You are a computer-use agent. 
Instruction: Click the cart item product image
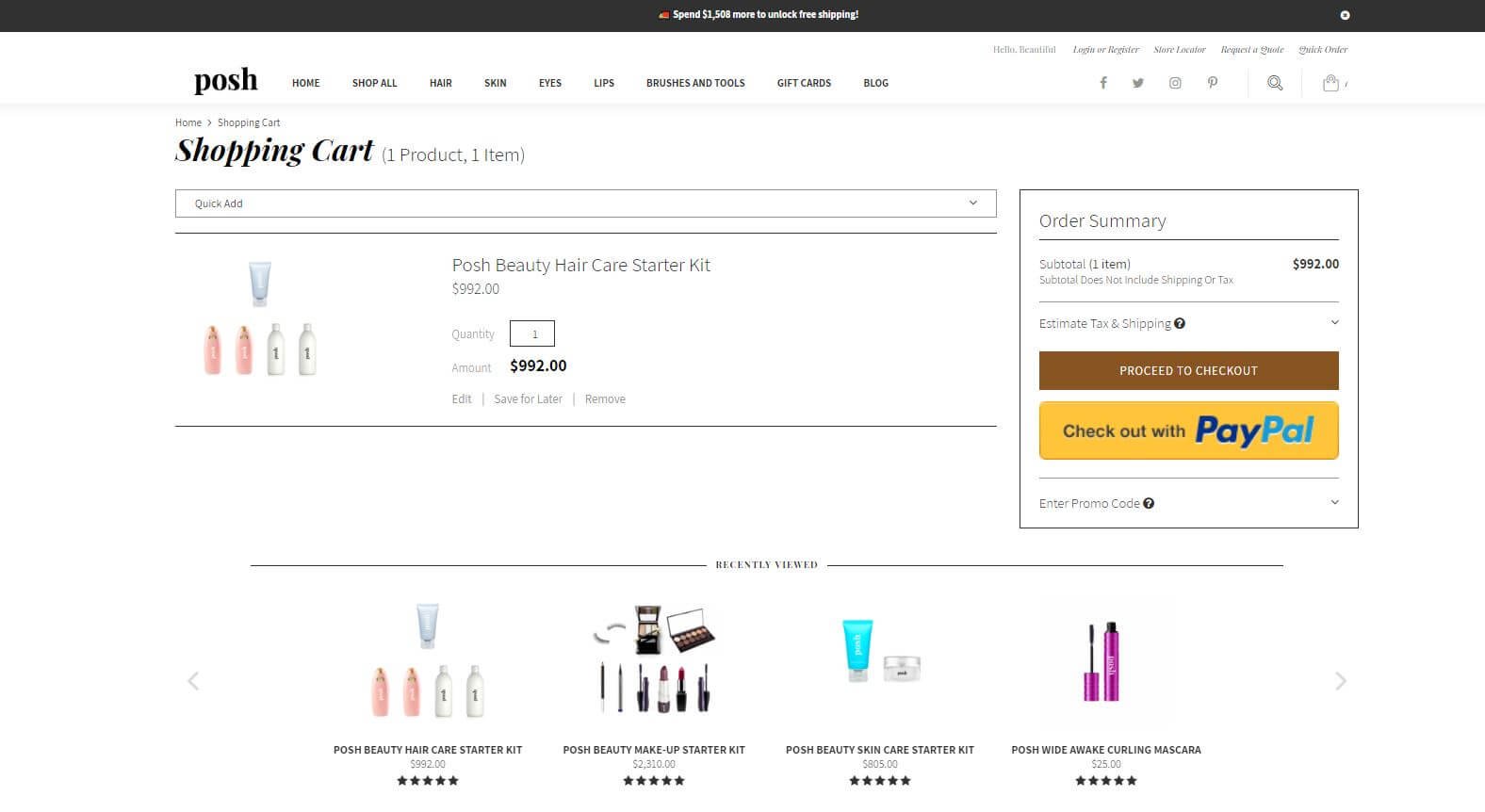(x=260, y=318)
